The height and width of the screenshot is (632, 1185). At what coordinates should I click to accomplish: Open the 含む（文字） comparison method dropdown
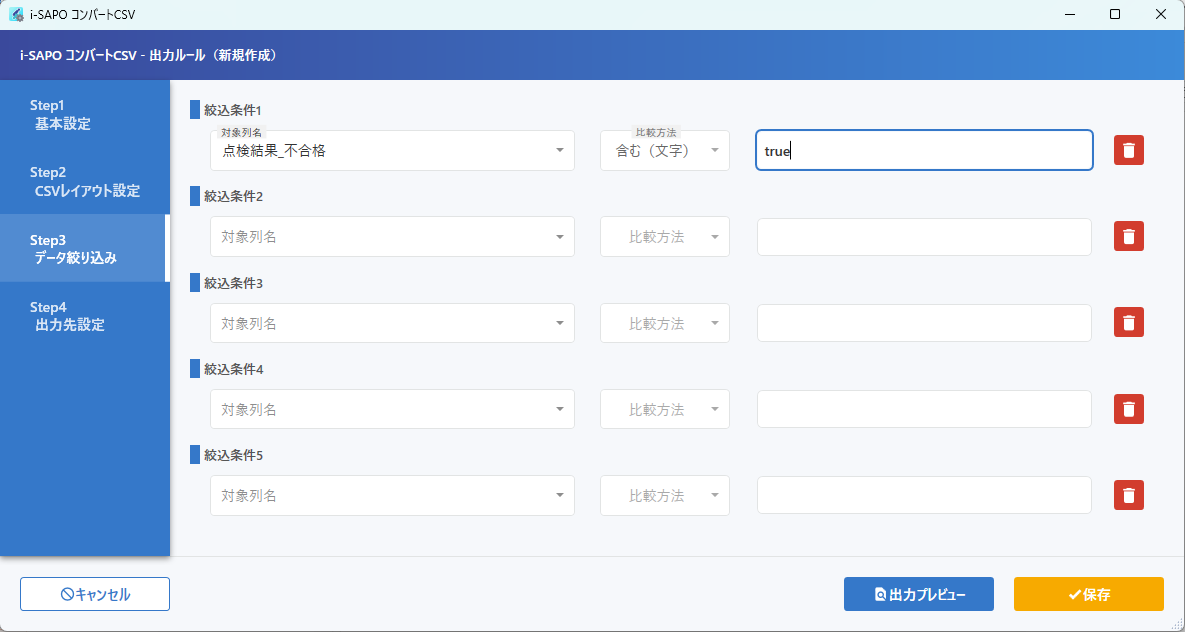(x=664, y=150)
